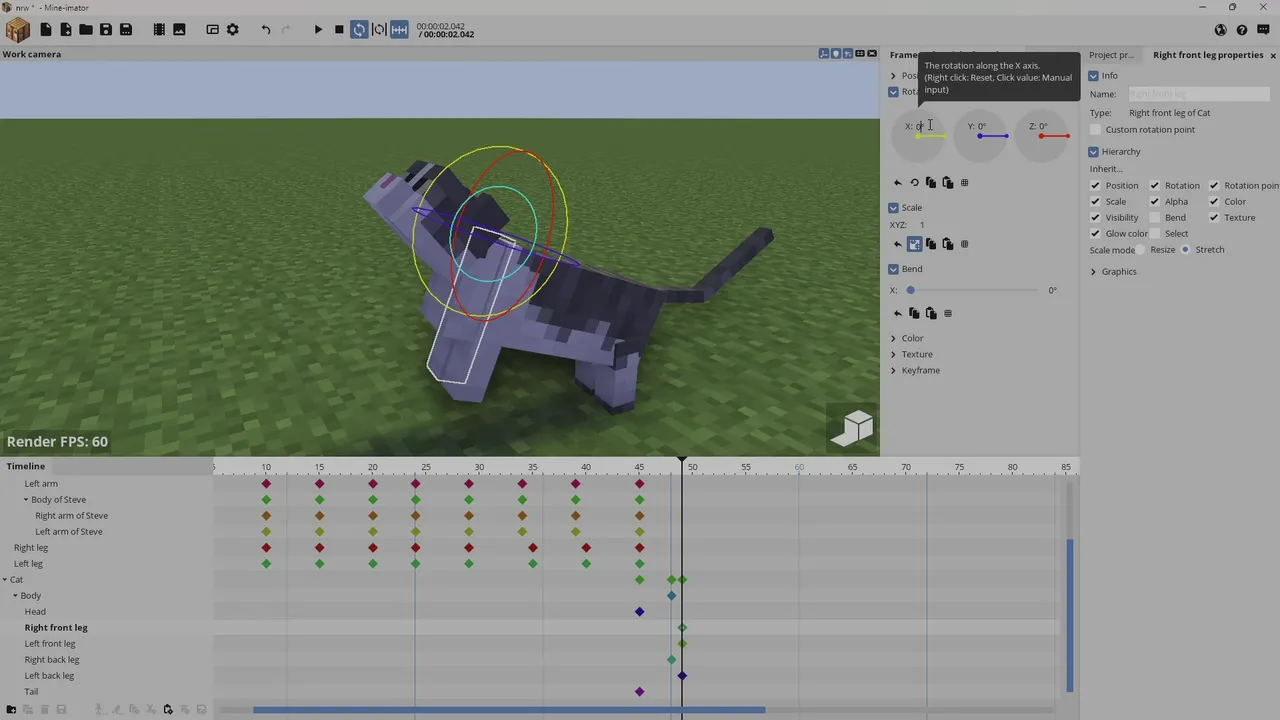Click the Mine-imator chest logo

pos(18,30)
